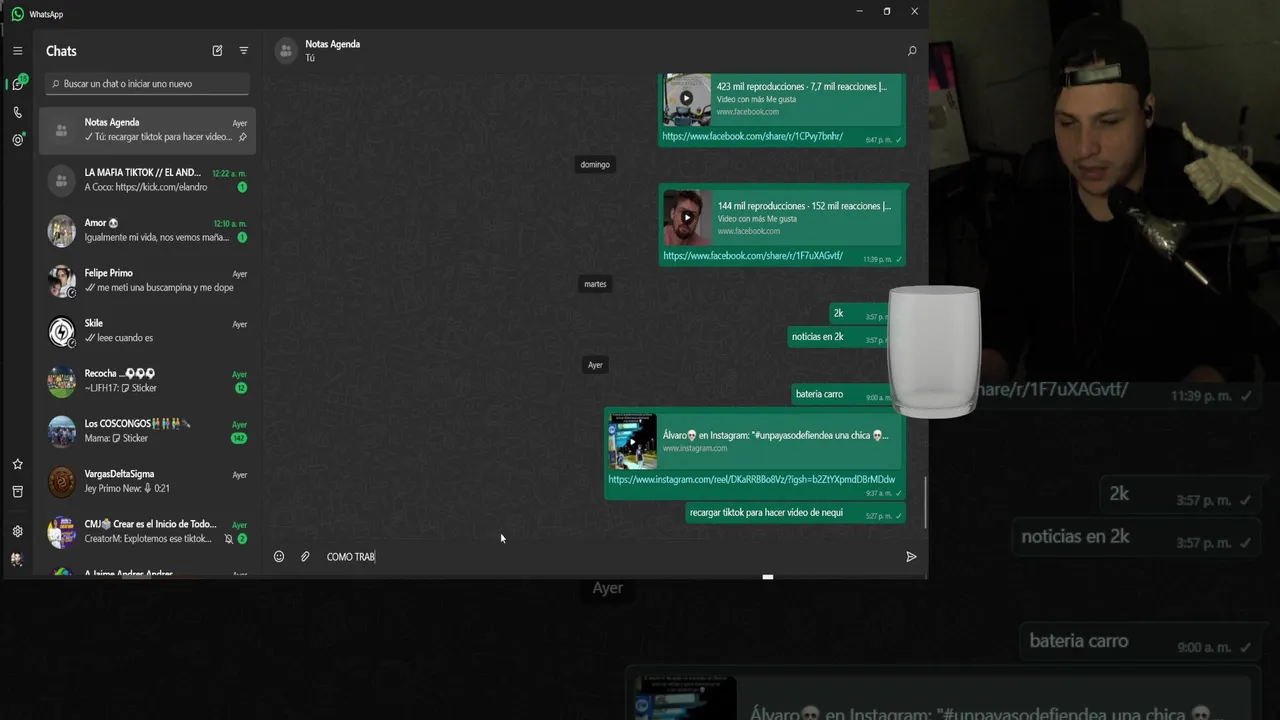
Task: Open the instagram.com reel link
Action: pos(752,480)
